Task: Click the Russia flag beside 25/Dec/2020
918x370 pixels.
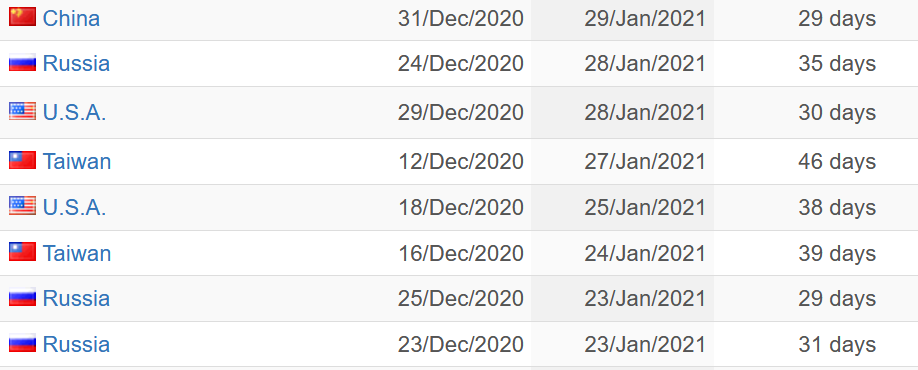Action: click(22, 297)
